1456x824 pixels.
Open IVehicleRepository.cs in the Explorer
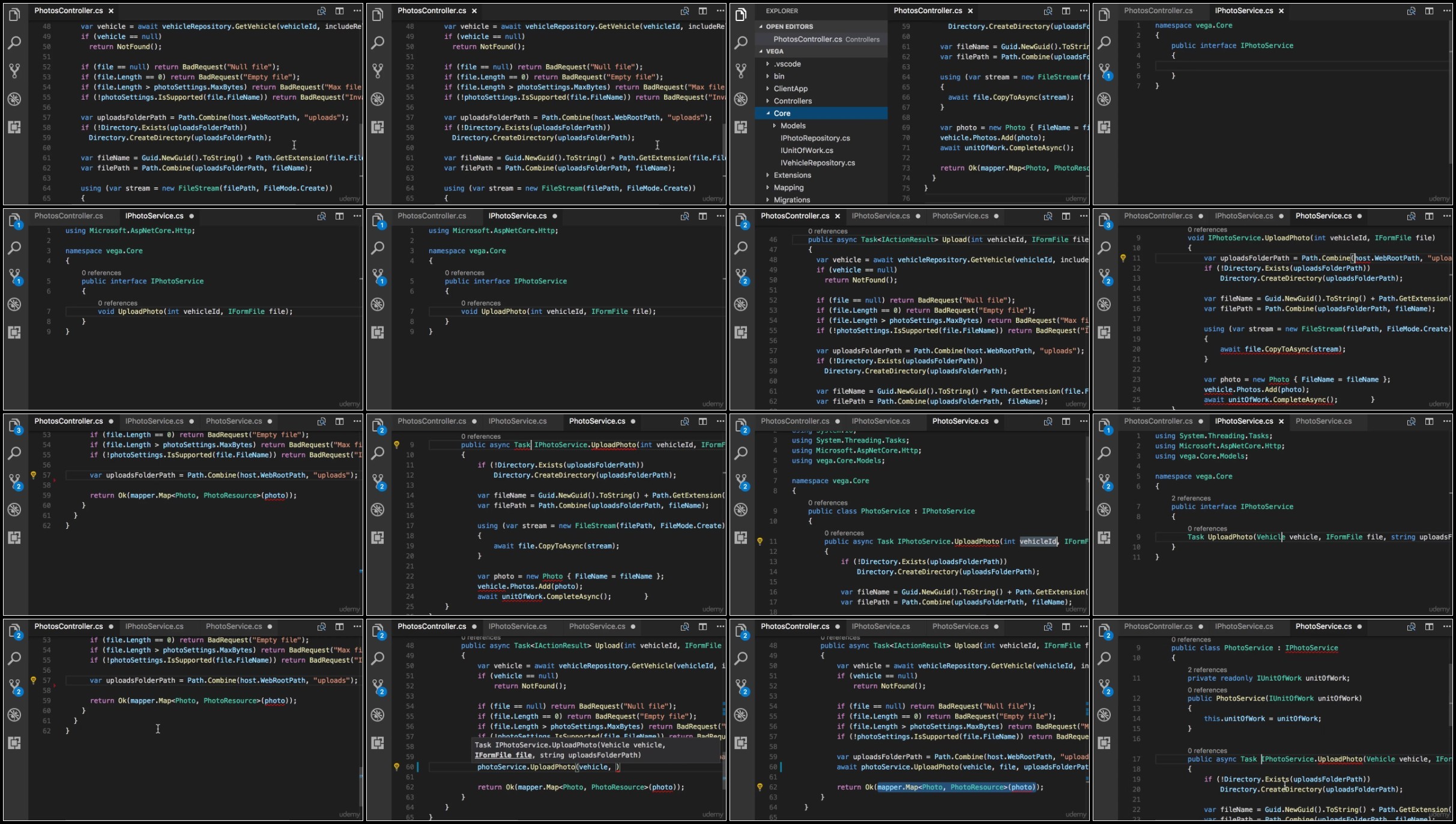(817, 163)
